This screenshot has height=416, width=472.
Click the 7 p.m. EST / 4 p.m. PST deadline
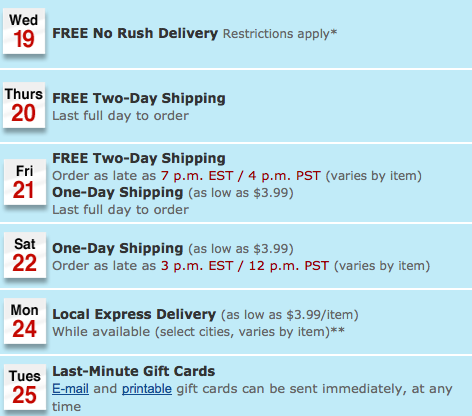tap(241, 176)
